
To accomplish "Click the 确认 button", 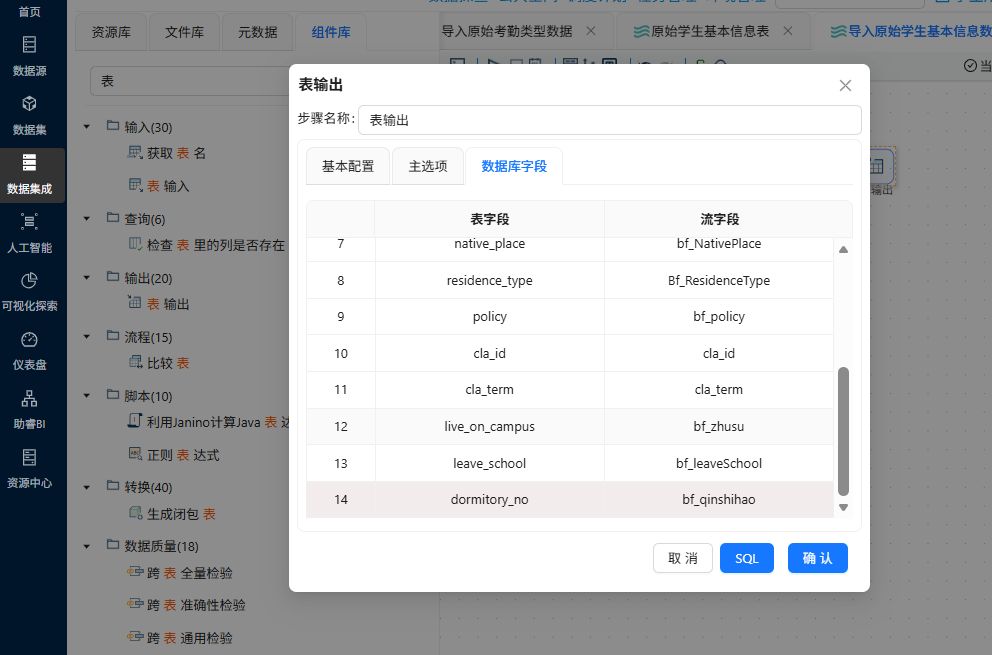I will click(x=817, y=558).
